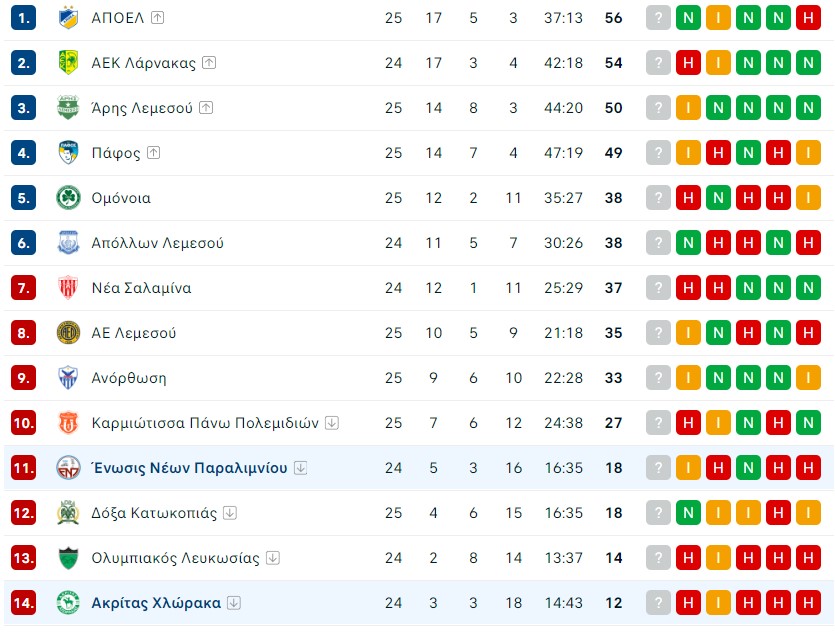835x633 pixels.
Task: Click the down arrow next to Καρμιώτισσα
Action: (332, 423)
